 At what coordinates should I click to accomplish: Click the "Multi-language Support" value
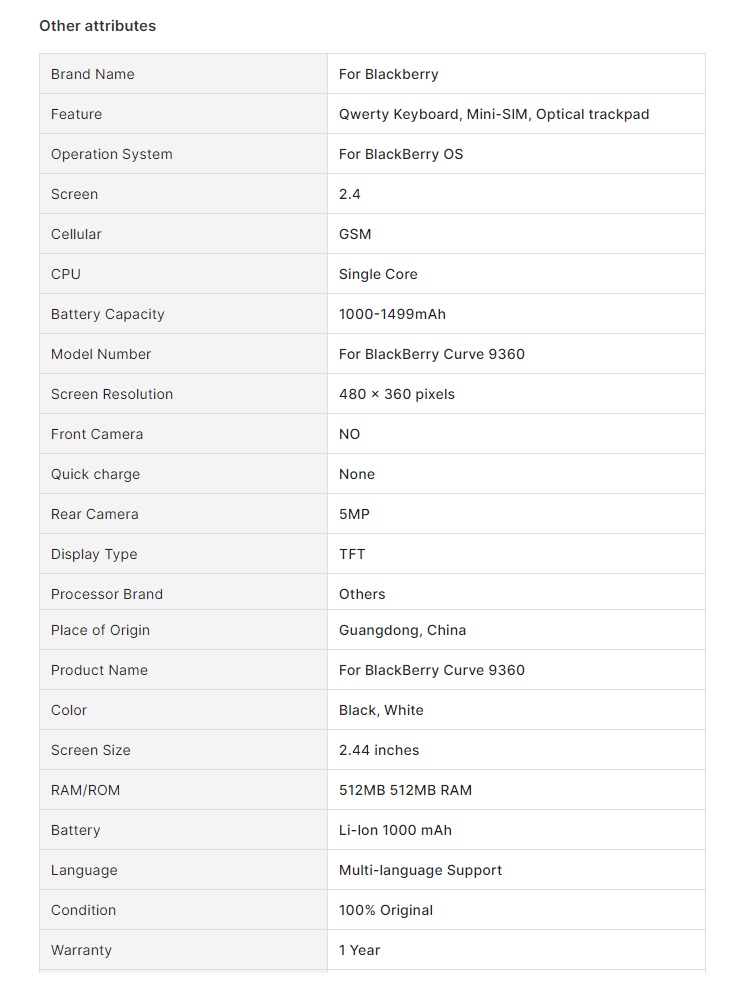(x=420, y=870)
